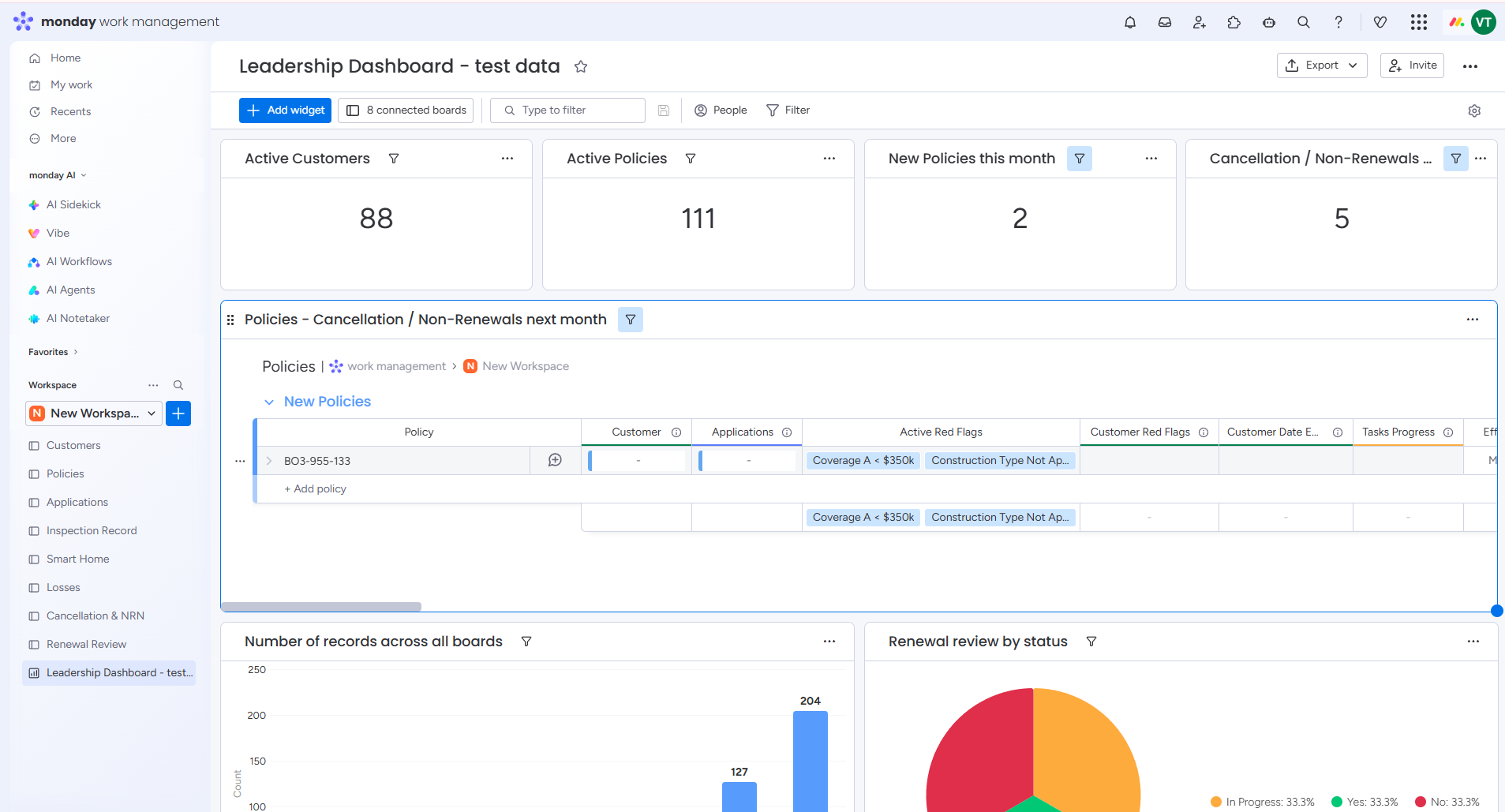
Task: Open the Renewal review by status widget menu
Action: pos(1473,642)
